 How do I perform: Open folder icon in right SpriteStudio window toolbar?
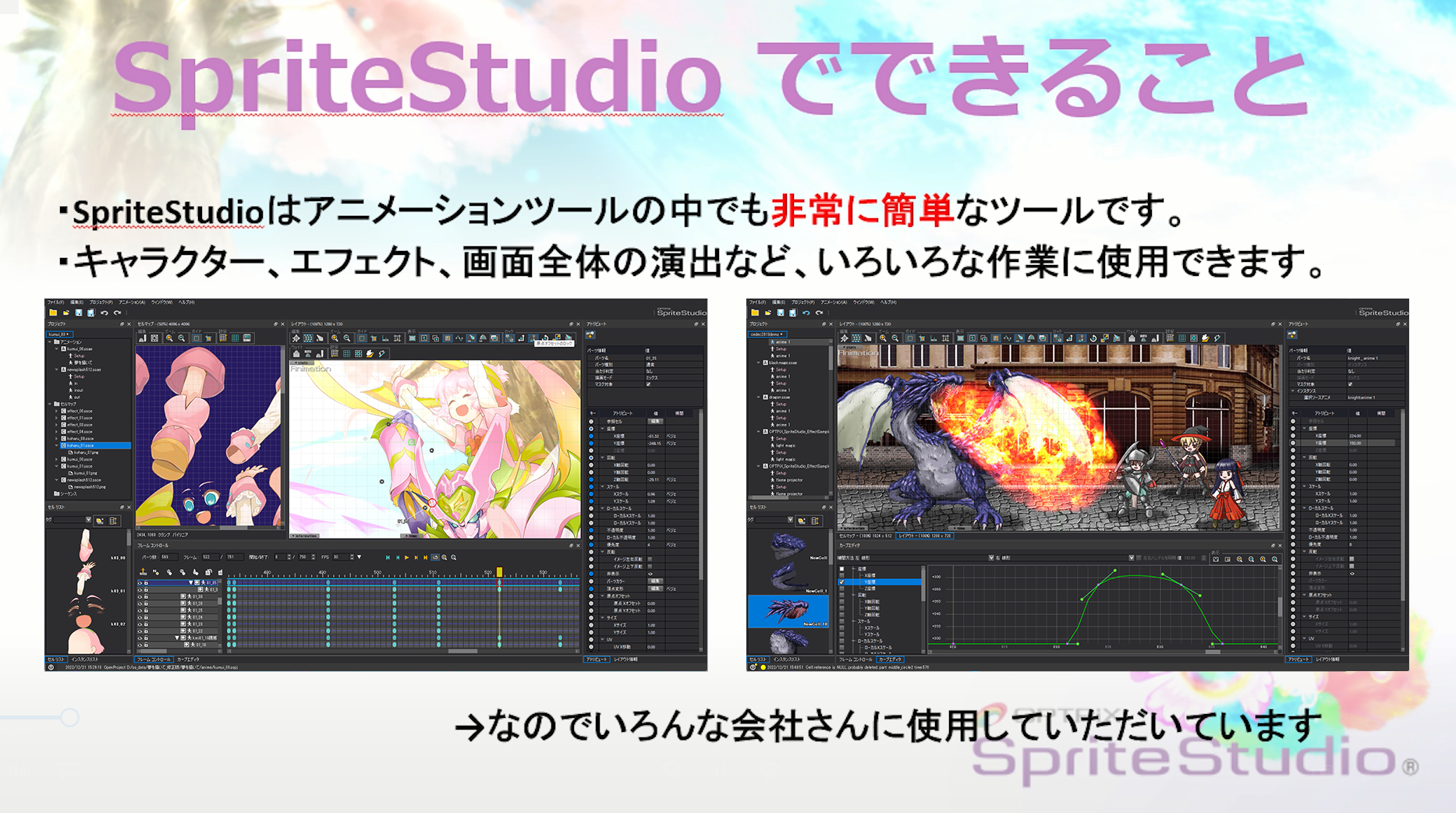click(x=768, y=313)
